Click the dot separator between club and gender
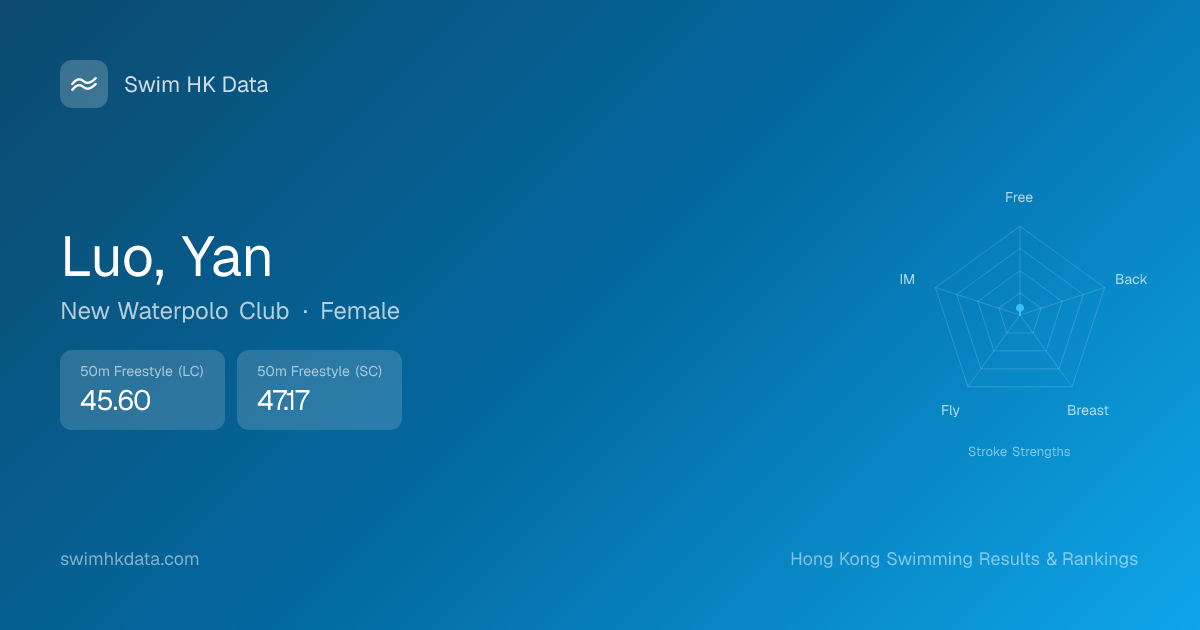Viewport: 1200px width, 630px height. [305, 312]
